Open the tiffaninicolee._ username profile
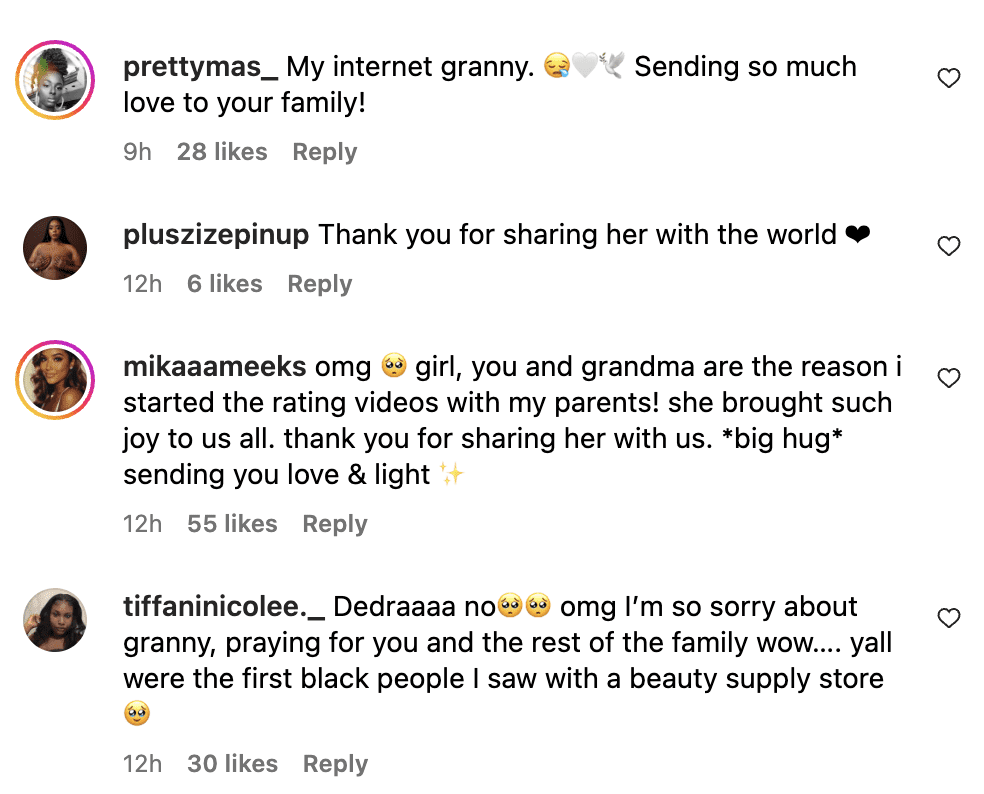The width and height of the screenshot is (984, 794). (x=222, y=606)
